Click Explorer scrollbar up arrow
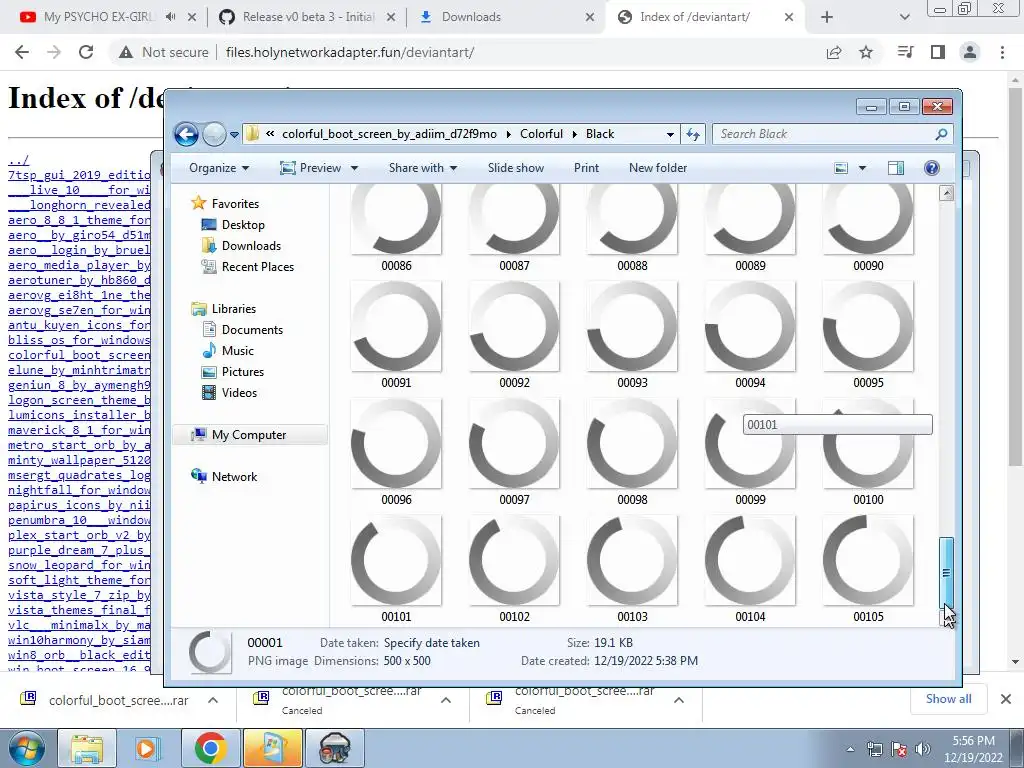The width and height of the screenshot is (1024, 768). tap(946, 193)
